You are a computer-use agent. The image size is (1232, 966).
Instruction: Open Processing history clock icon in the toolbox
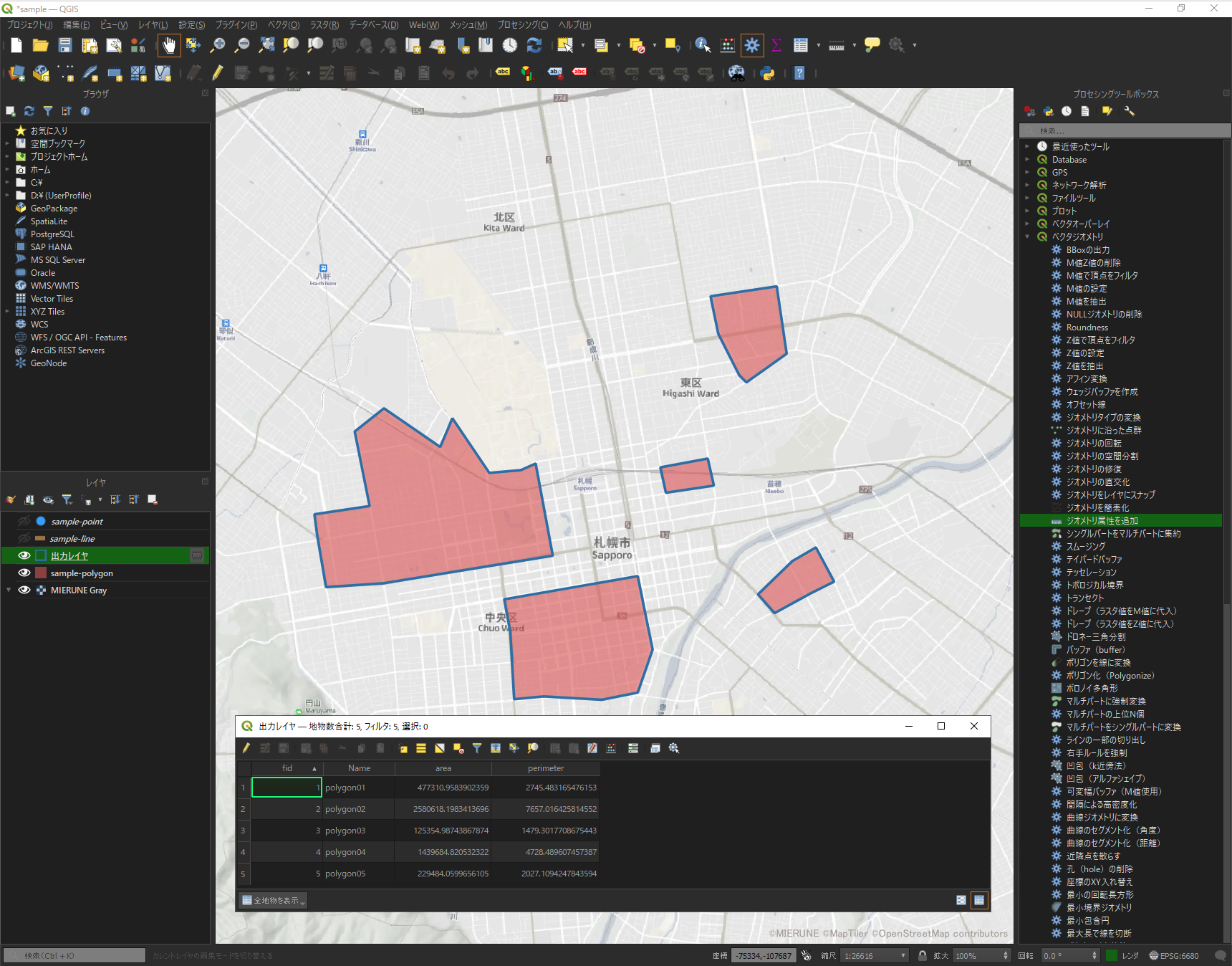tap(1067, 111)
